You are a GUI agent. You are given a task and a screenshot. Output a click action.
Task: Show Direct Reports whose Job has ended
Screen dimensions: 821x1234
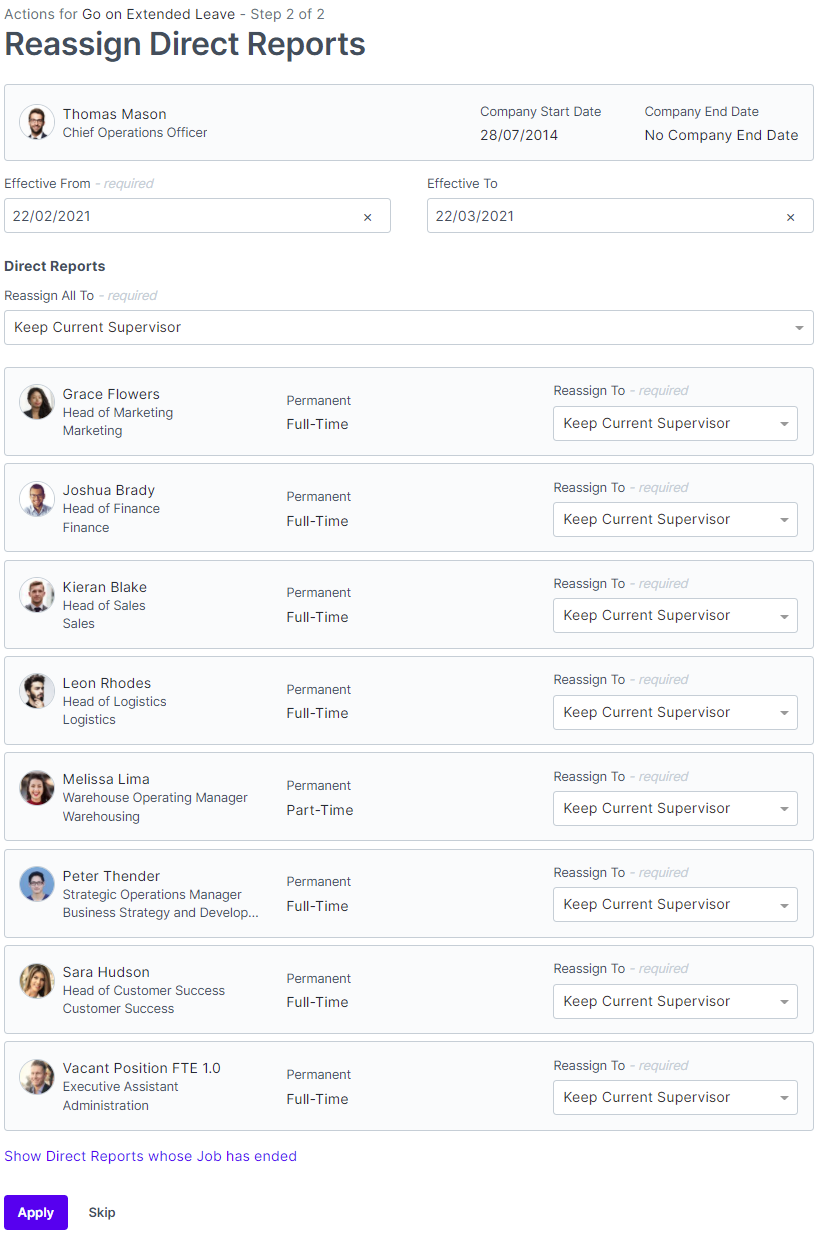tap(150, 1156)
